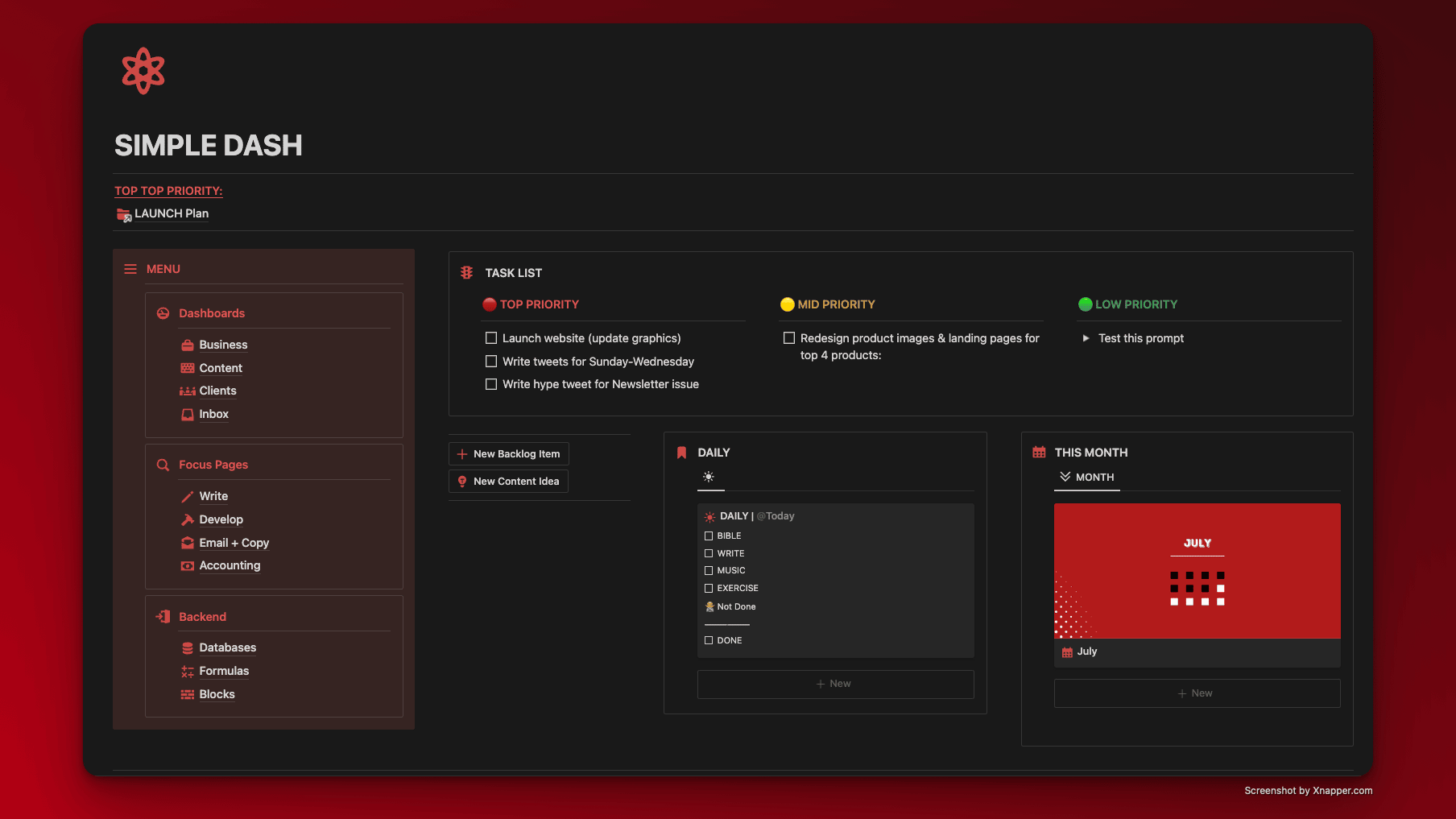Go to the Develop focus page
Screen dimensions: 1456x819
click(221, 520)
